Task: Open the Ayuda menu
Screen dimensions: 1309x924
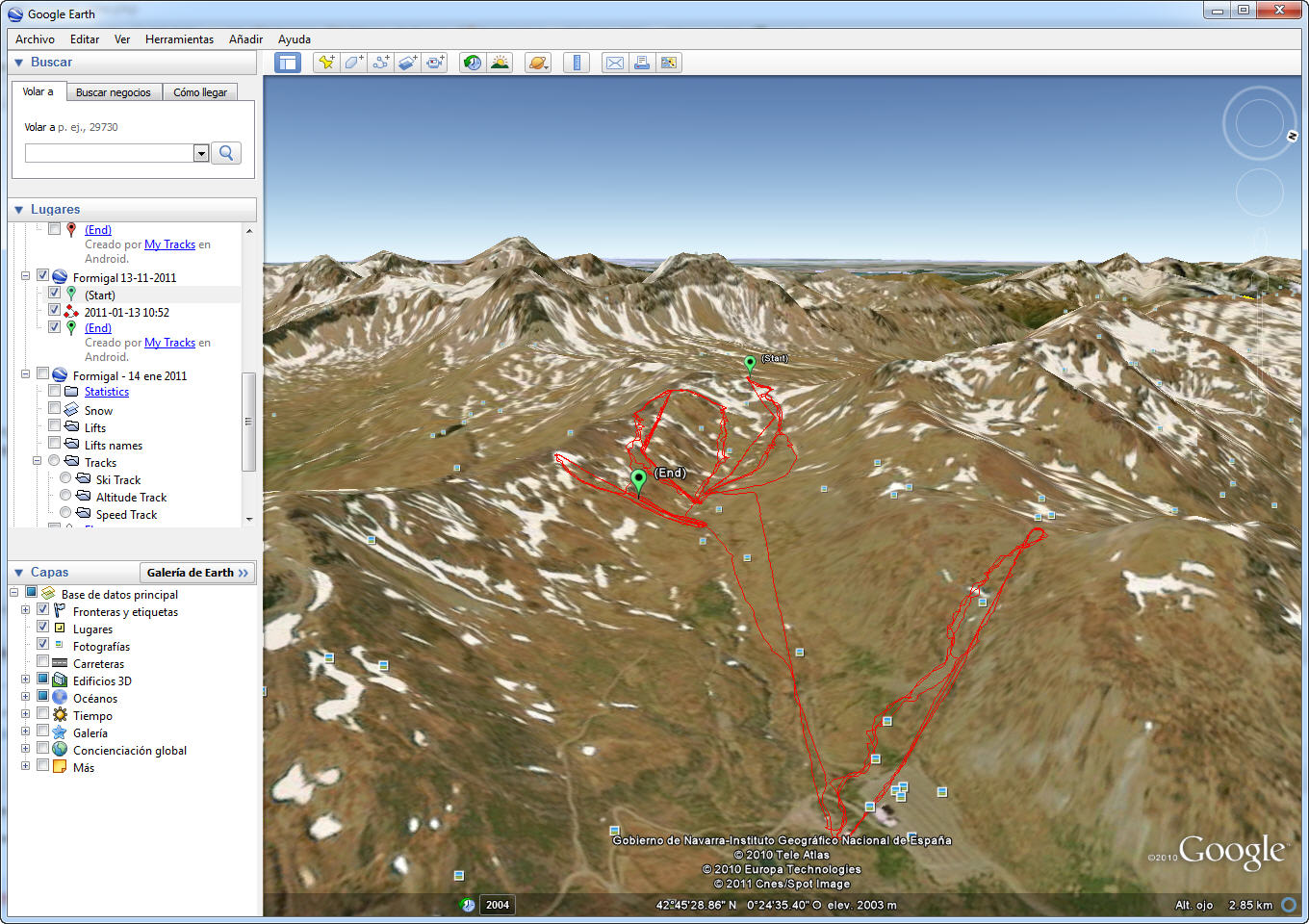Action: [x=295, y=39]
